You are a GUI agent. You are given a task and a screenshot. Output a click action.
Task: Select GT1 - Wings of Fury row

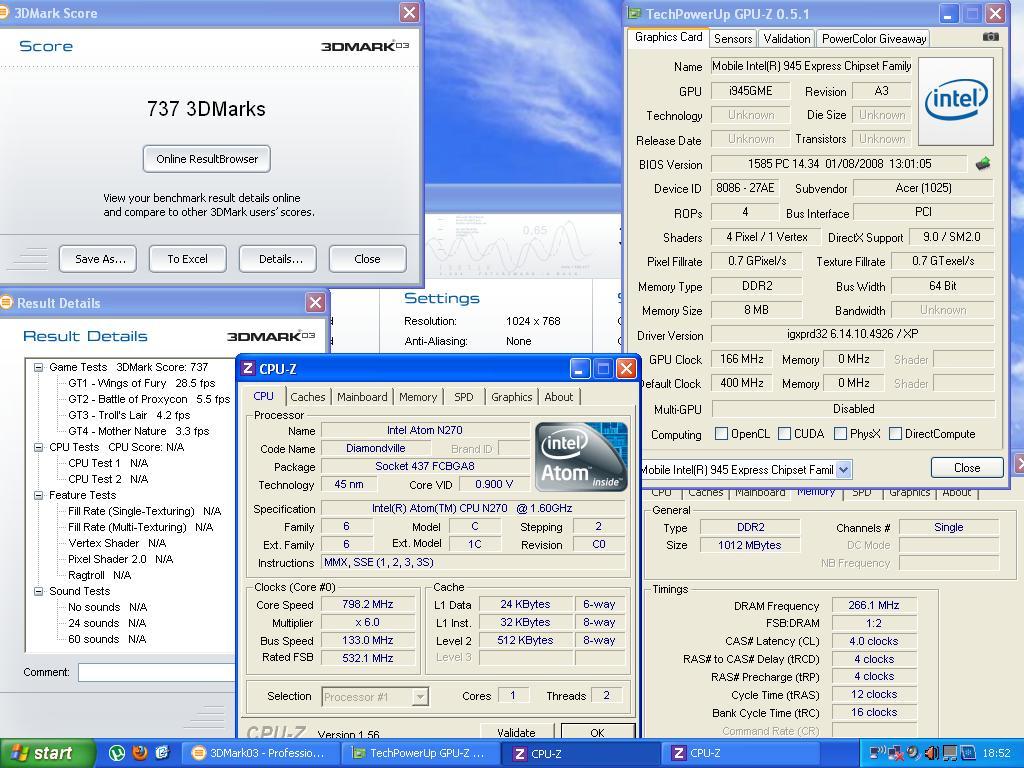[x=142, y=383]
